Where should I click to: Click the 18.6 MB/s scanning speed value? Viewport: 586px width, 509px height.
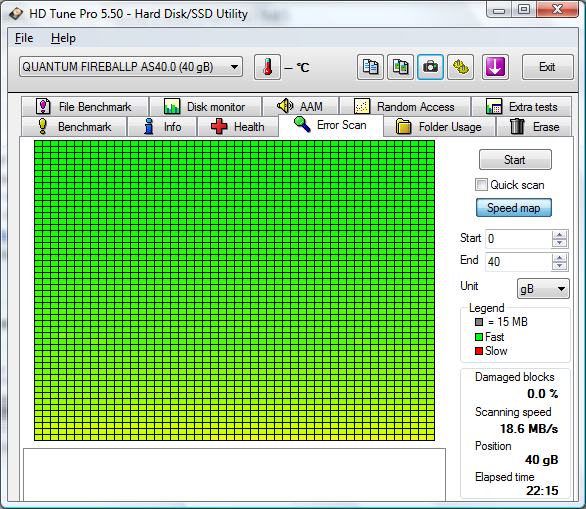[x=529, y=429]
